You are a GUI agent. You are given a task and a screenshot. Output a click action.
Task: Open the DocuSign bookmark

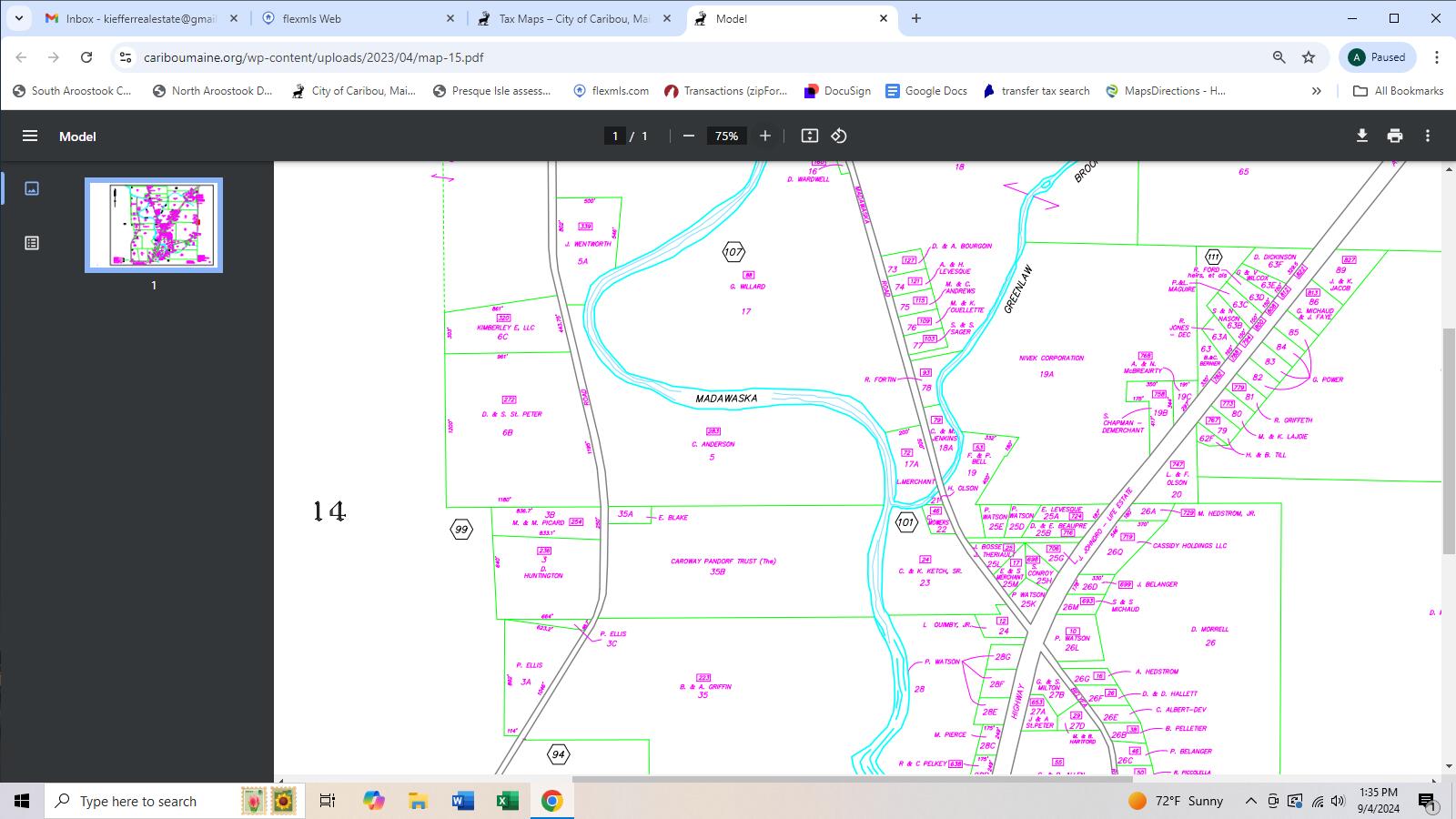coord(837,91)
